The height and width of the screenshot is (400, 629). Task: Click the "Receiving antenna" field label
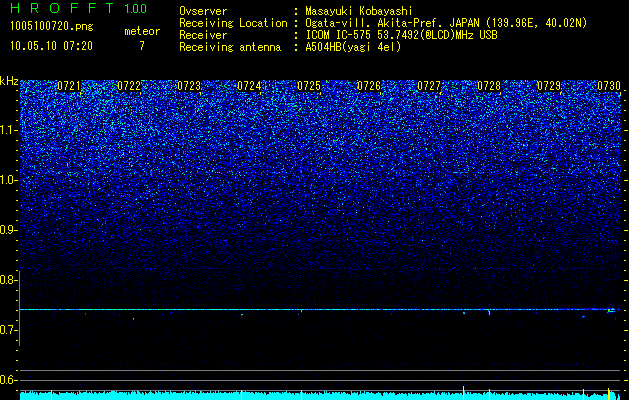[230, 47]
